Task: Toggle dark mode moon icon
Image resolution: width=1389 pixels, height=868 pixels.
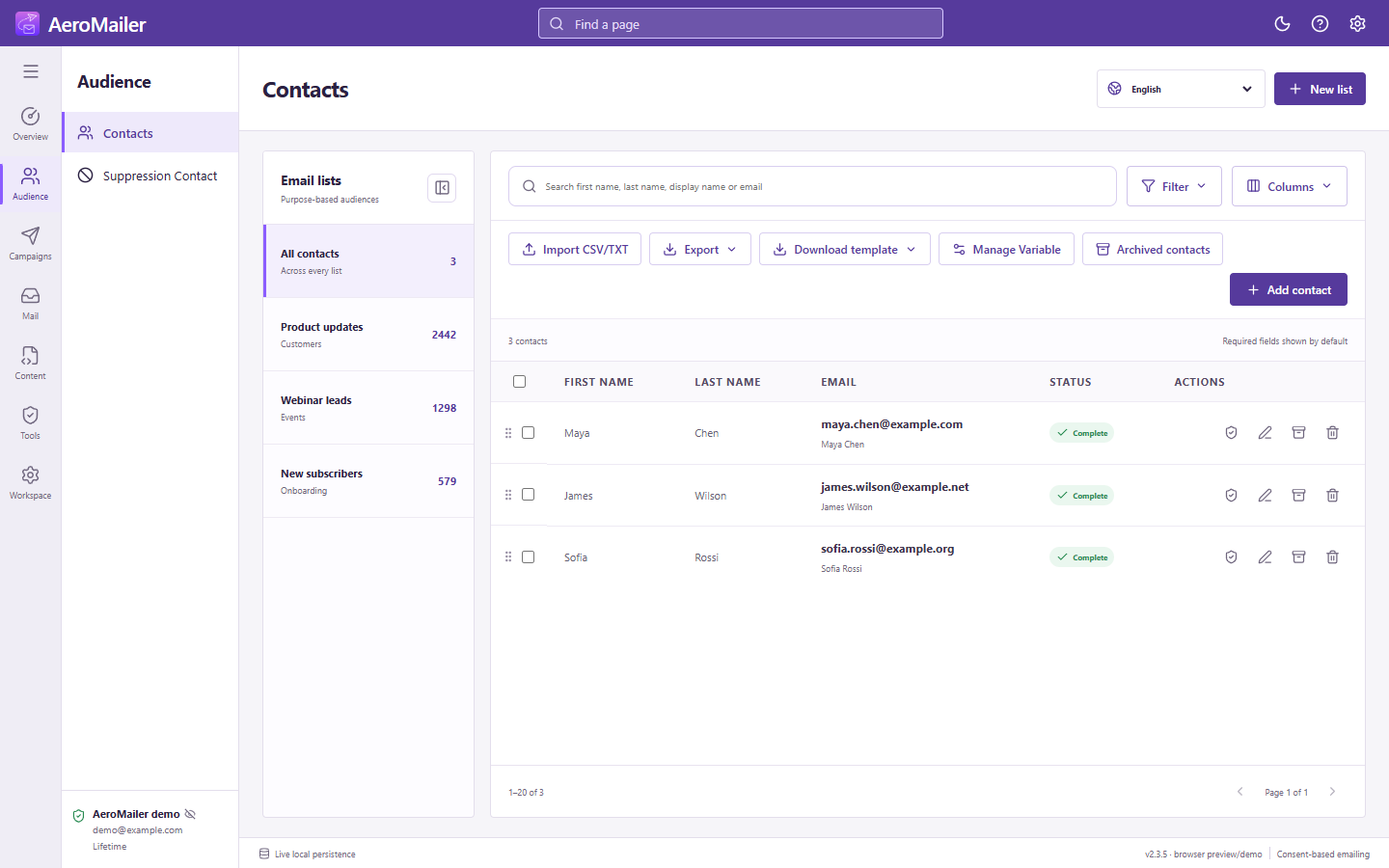Action: coord(1282,24)
